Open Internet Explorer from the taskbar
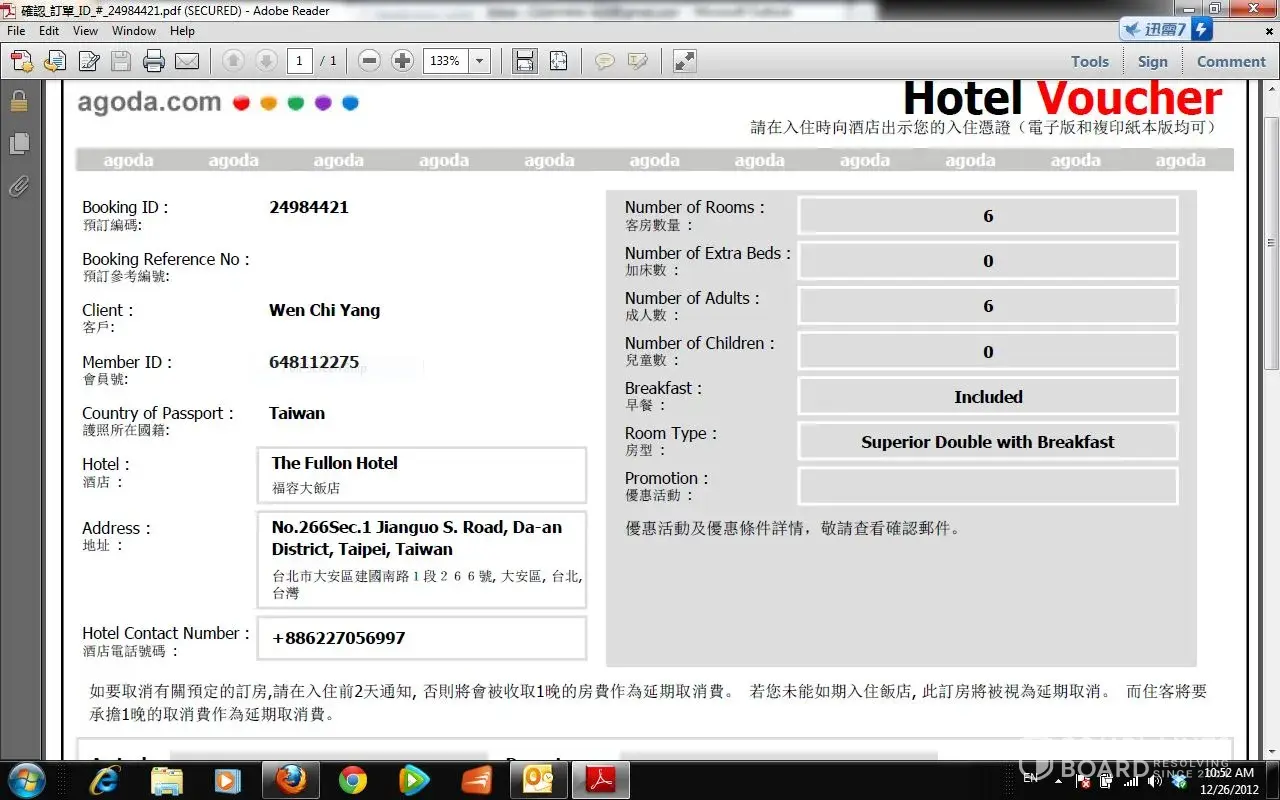 click(x=103, y=780)
